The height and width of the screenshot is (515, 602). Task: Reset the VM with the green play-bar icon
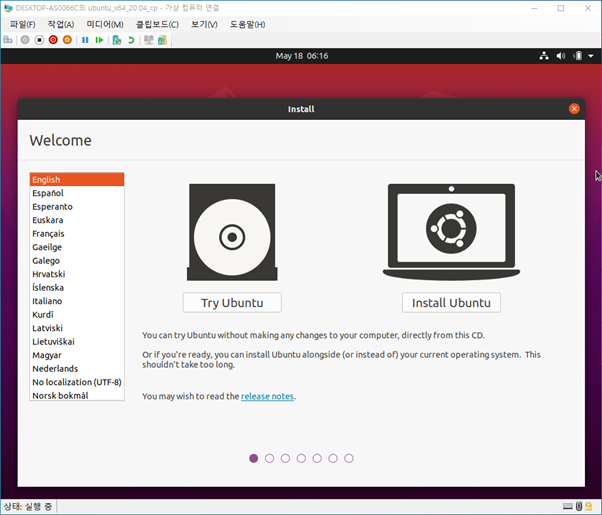pos(99,40)
